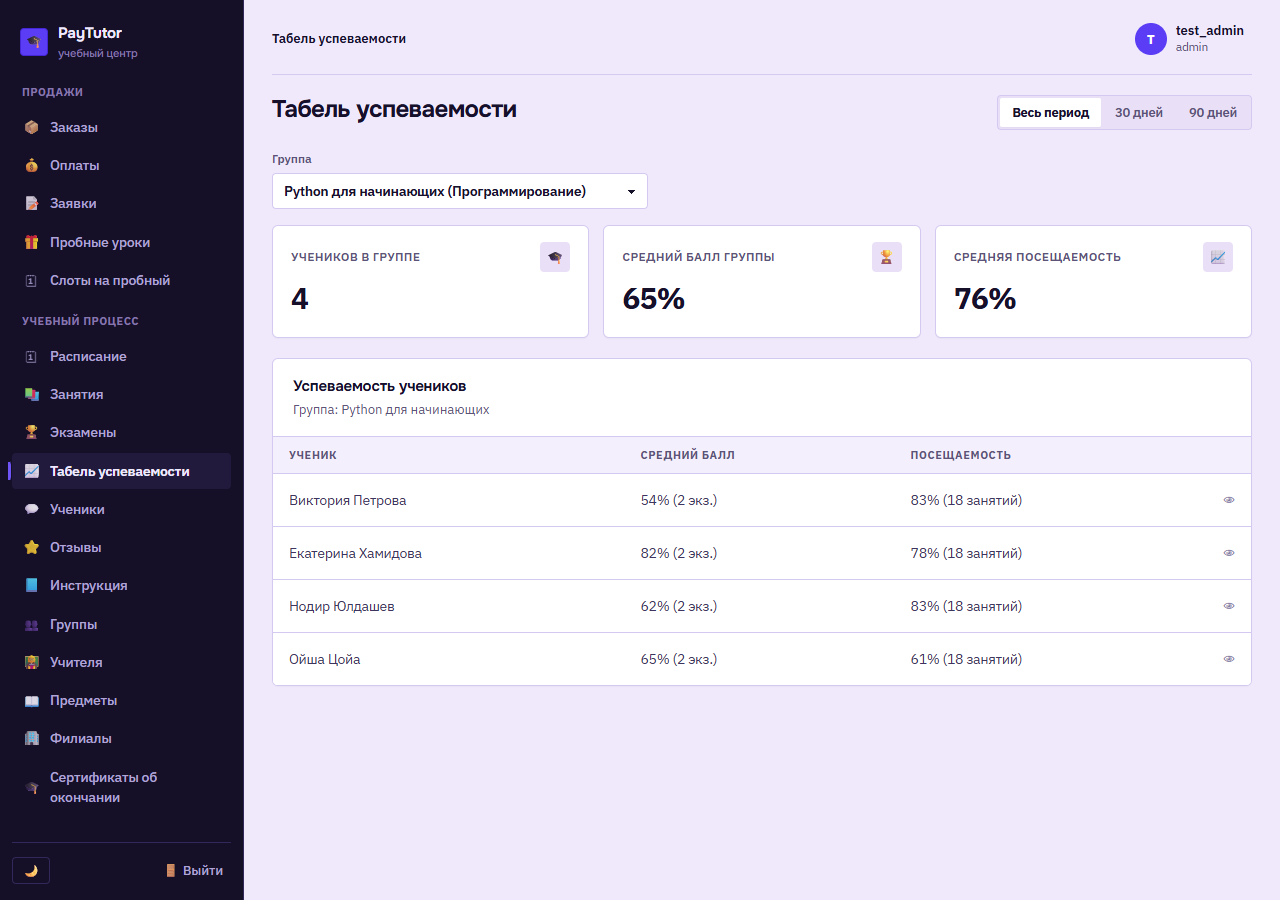Click Виктория Петрова student name
Viewport: 1280px width, 900px height.
coord(348,500)
